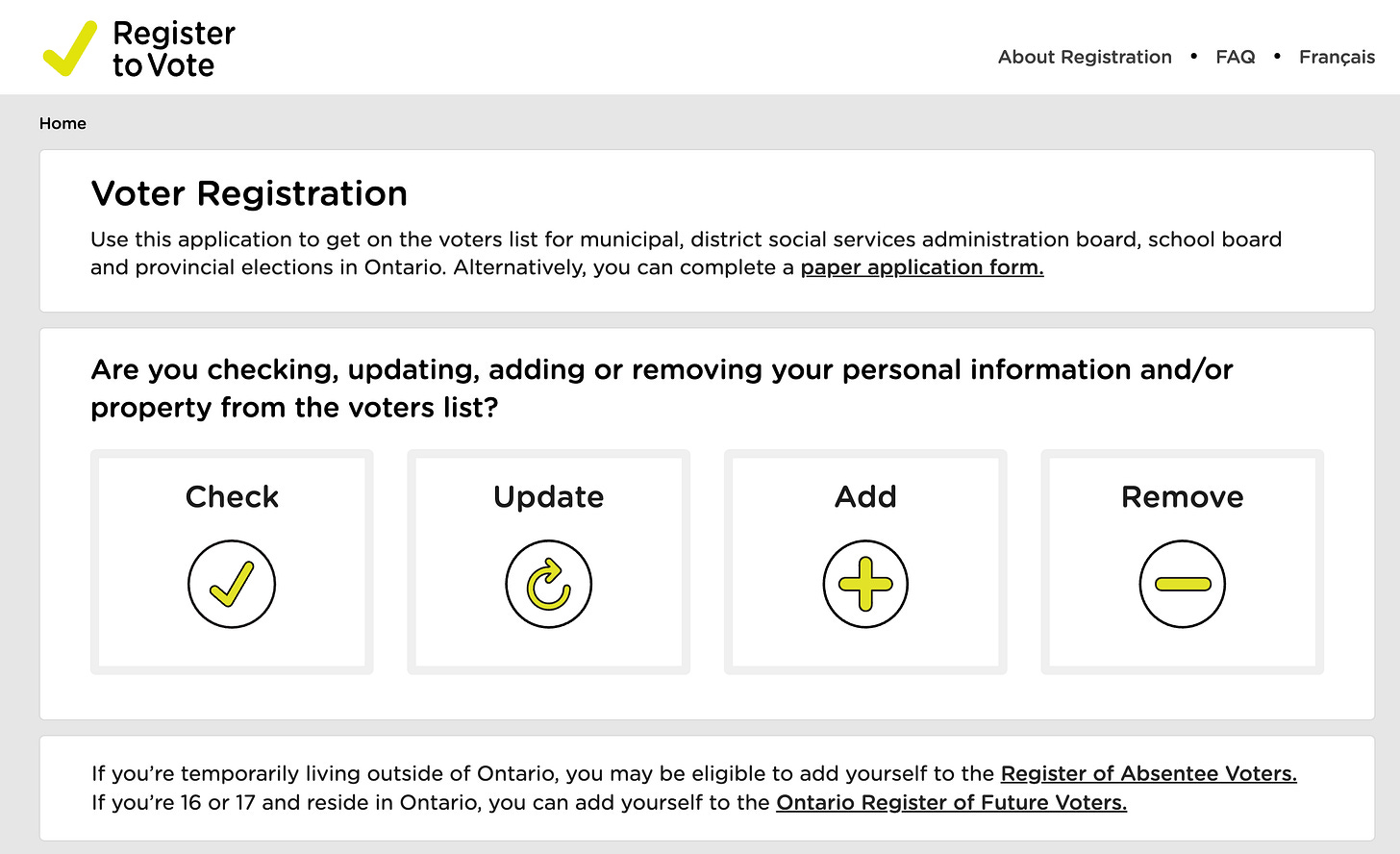
Task: Click the Add tile title text
Action: [865, 496]
